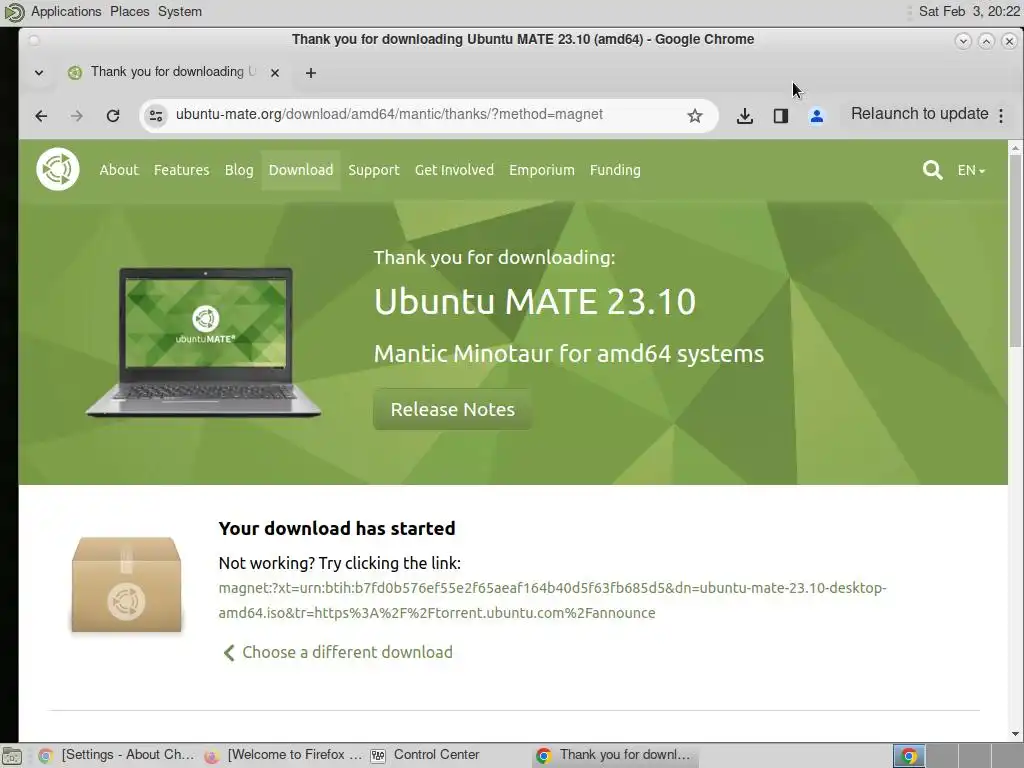This screenshot has width=1024, height=768.
Task: Bookmark this page with the star icon
Action: (695, 116)
